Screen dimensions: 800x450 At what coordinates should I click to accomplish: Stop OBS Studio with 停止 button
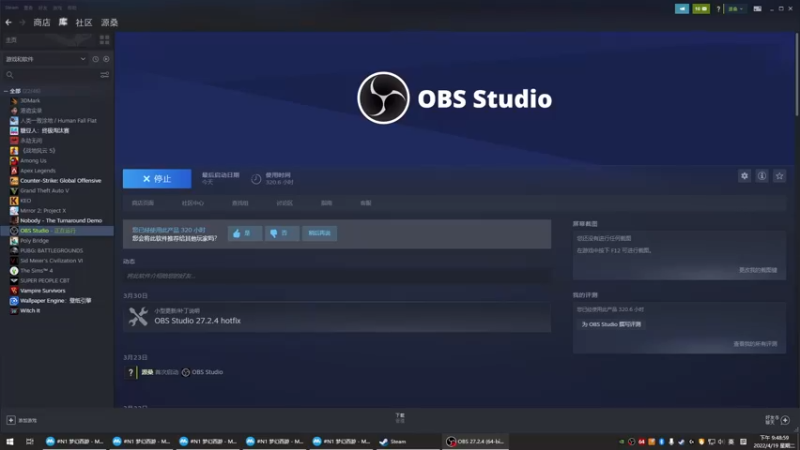pyautogui.click(x=157, y=179)
